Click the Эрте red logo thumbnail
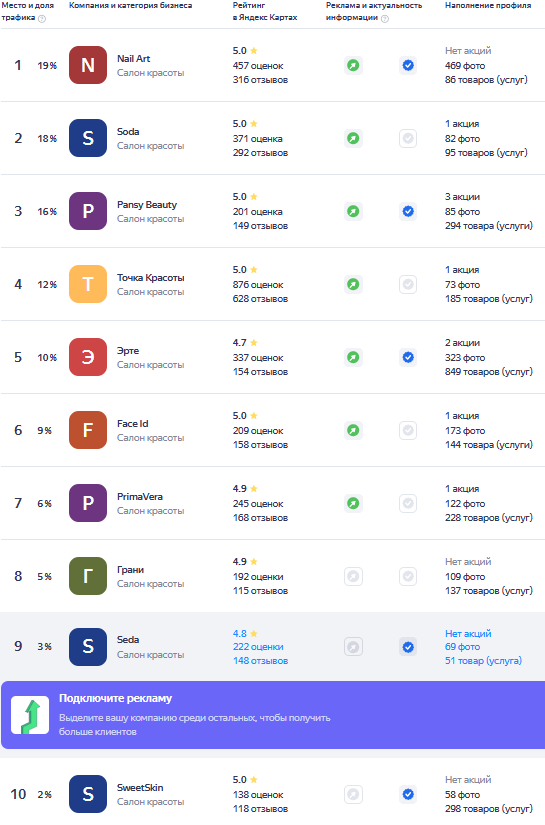Viewport: 545px width, 825px height. pyautogui.click(x=88, y=357)
